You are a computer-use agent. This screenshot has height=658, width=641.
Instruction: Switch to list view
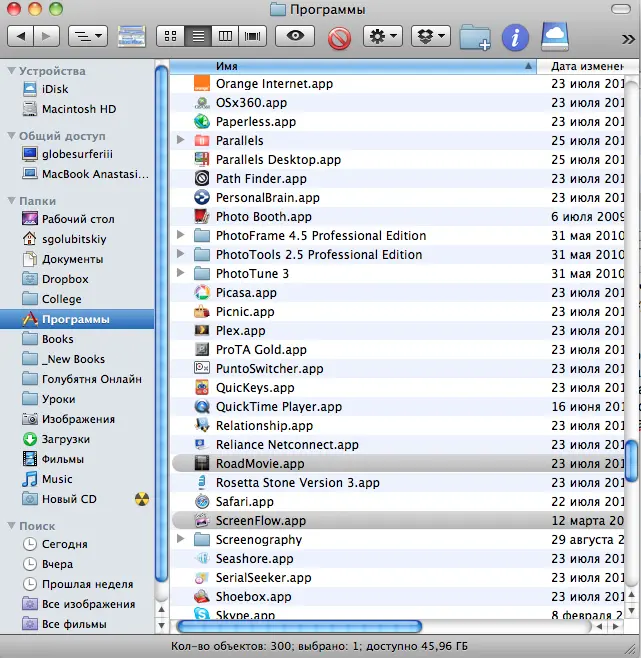198,37
